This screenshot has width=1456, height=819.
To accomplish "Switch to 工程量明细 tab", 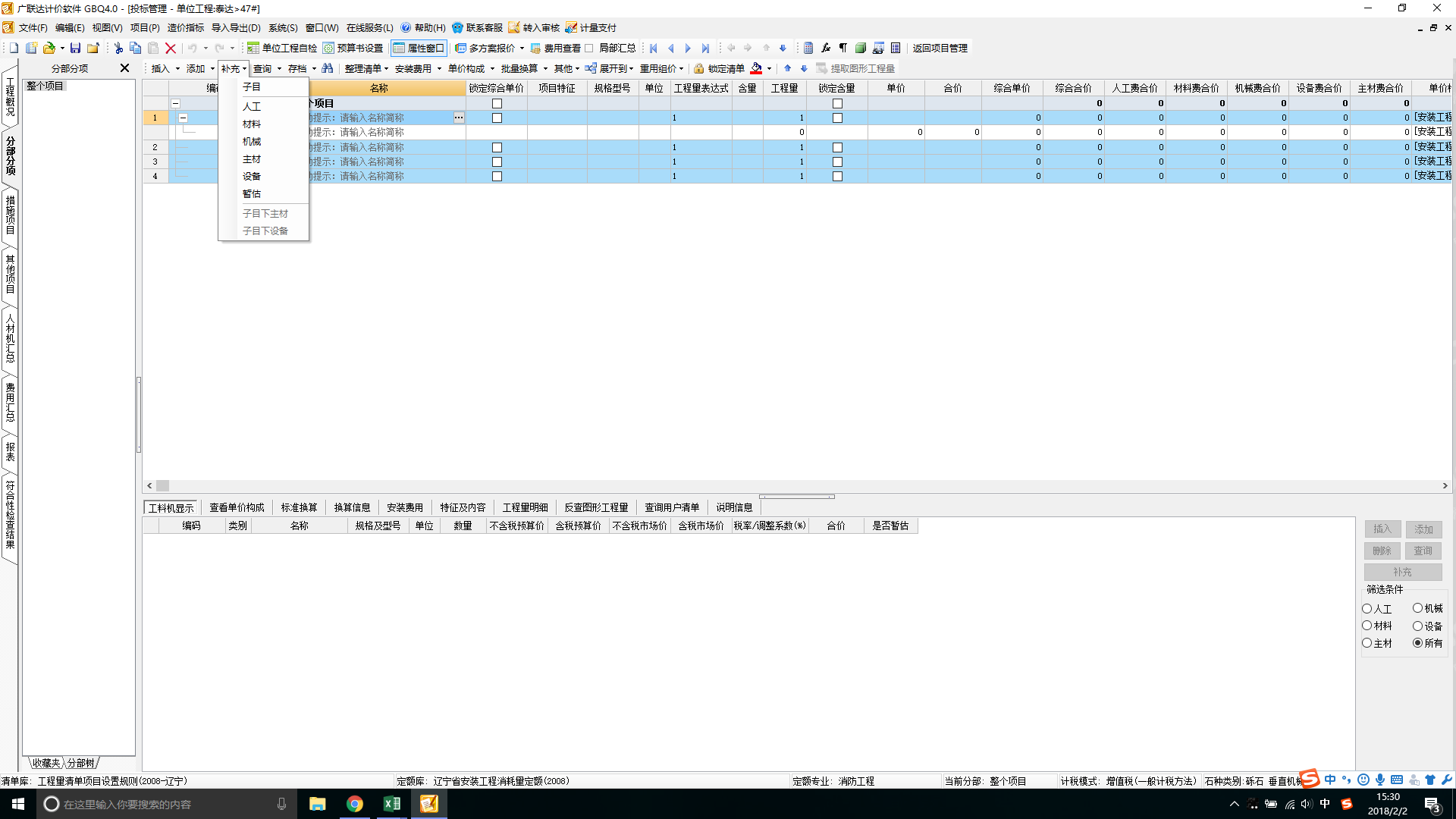I will pyautogui.click(x=526, y=507).
